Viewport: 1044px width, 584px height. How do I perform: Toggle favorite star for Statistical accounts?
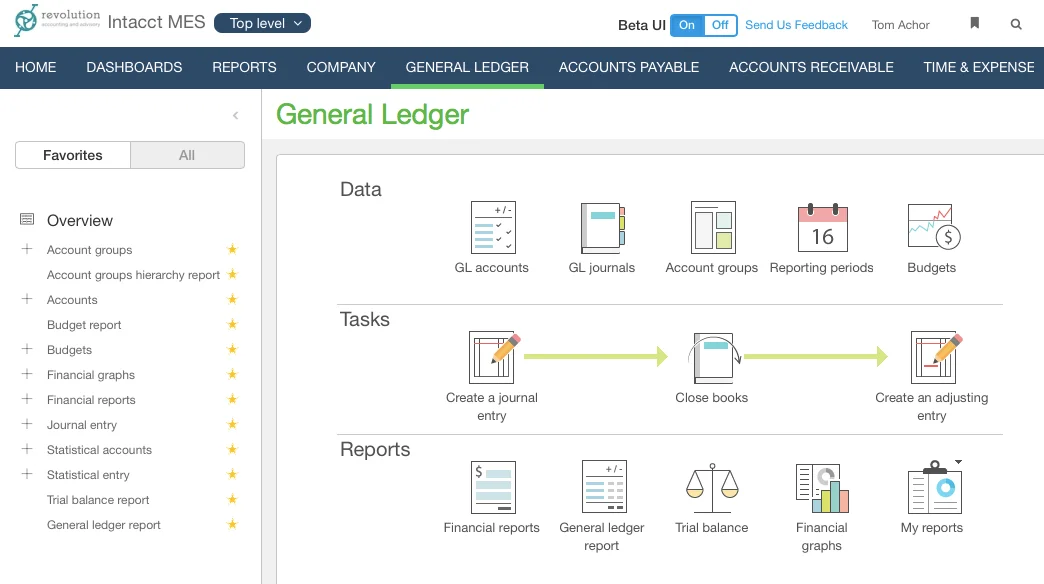(x=232, y=449)
